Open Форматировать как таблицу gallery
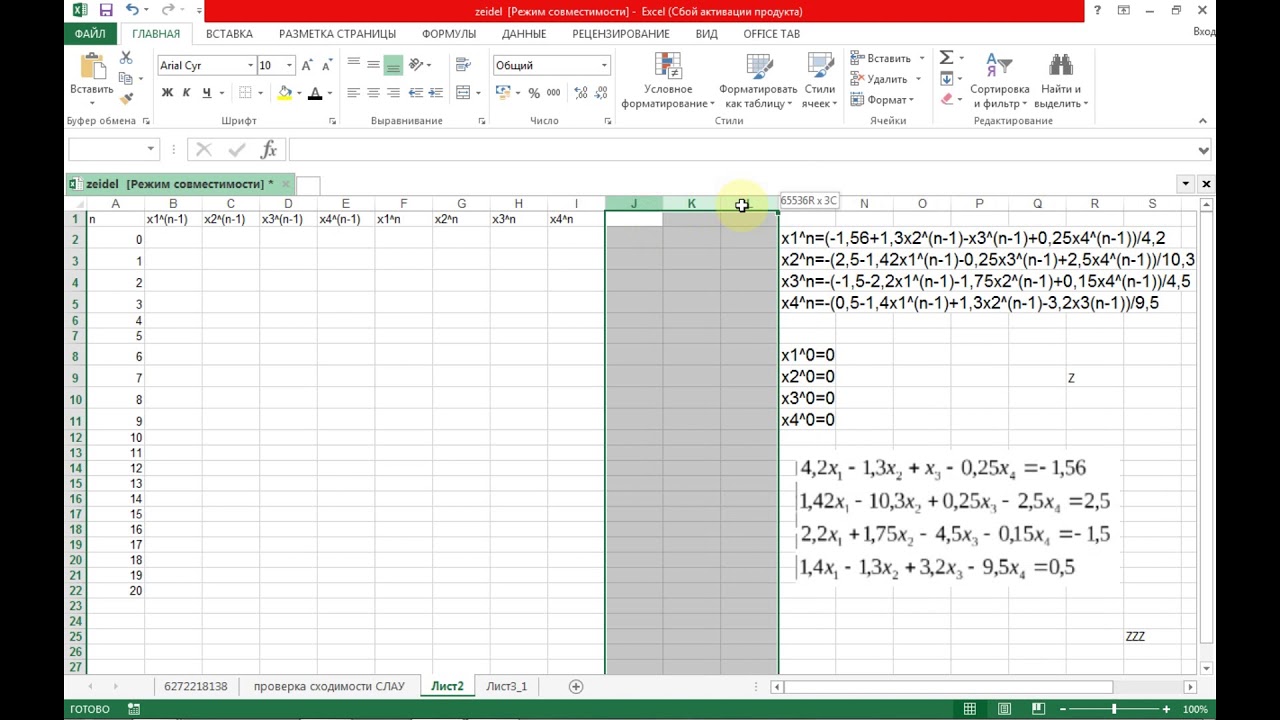The image size is (1280, 720). point(760,80)
